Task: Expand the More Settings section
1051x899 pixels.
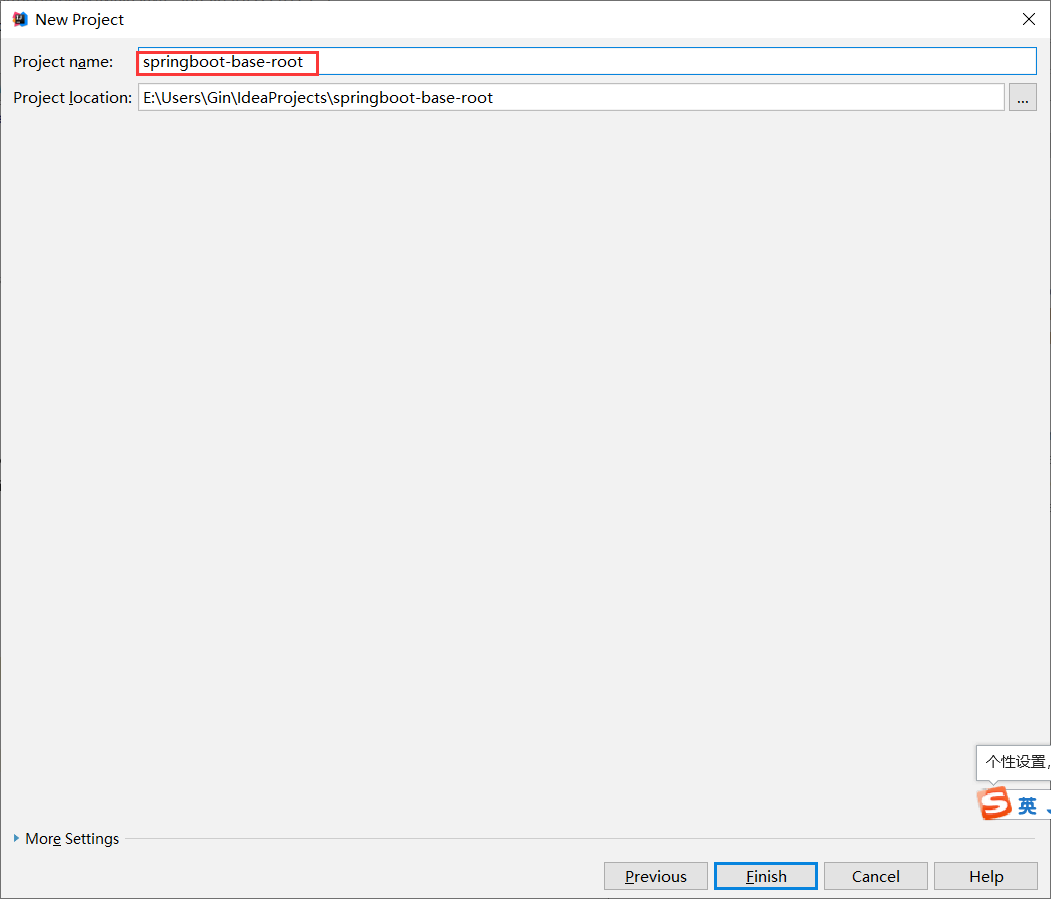Action: pos(66,839)
